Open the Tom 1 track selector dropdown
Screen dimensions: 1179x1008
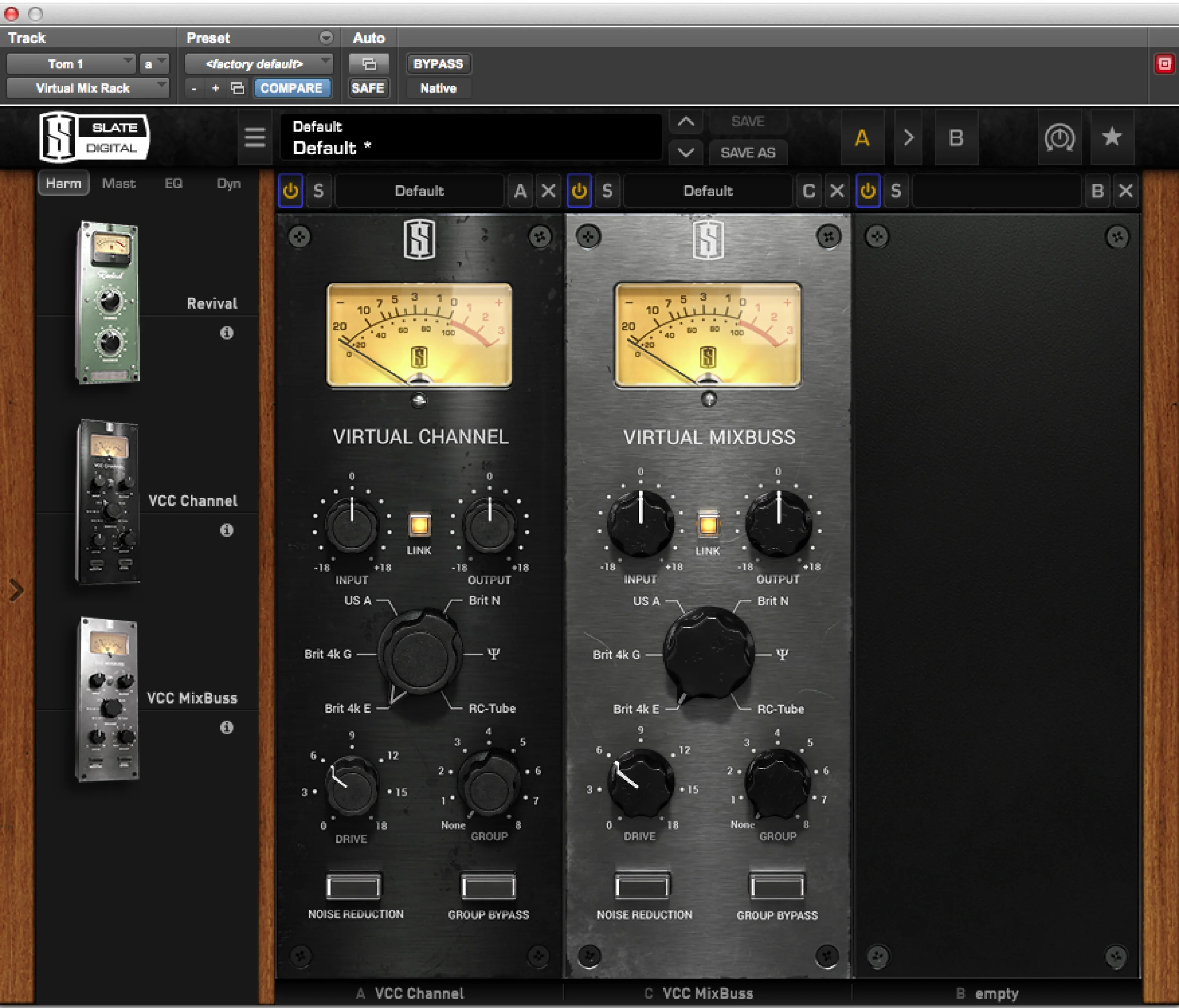pos(71,64)
